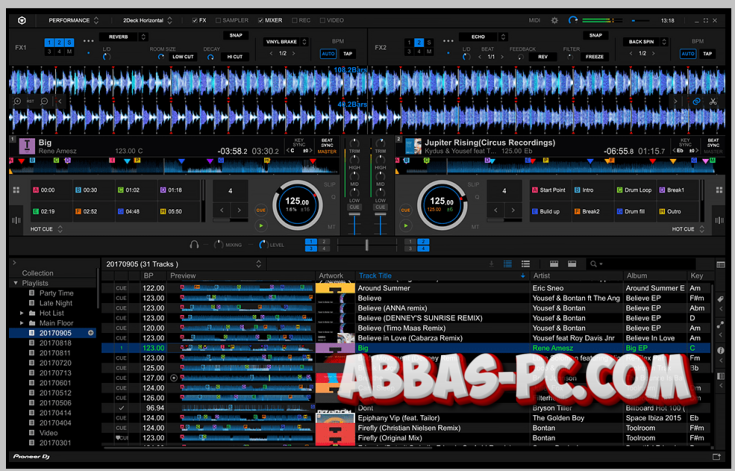The image size is (735, 471).
Task: Click the orange CUE button on deck 1
Action: 261,210
